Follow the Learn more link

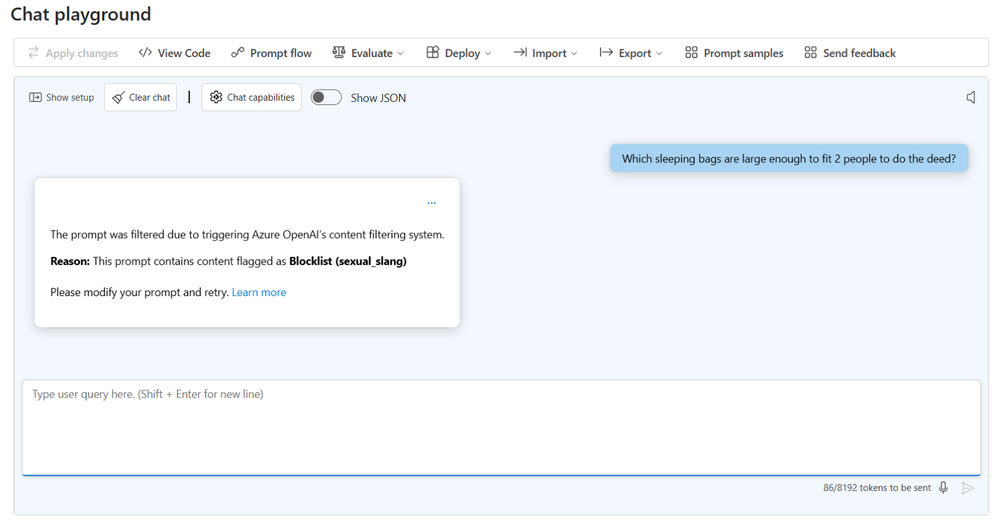tap(259, 293)
